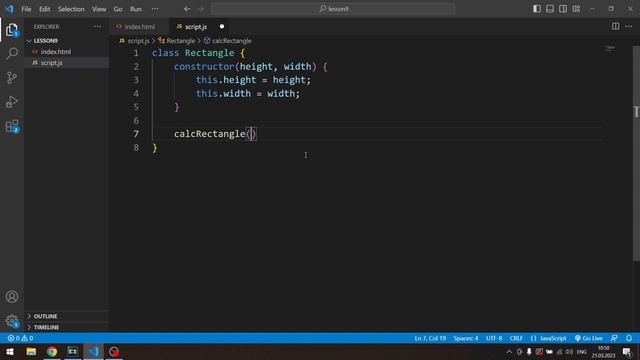Open the Customize Layout icon

pyautogui.click(x=576, y=9)
